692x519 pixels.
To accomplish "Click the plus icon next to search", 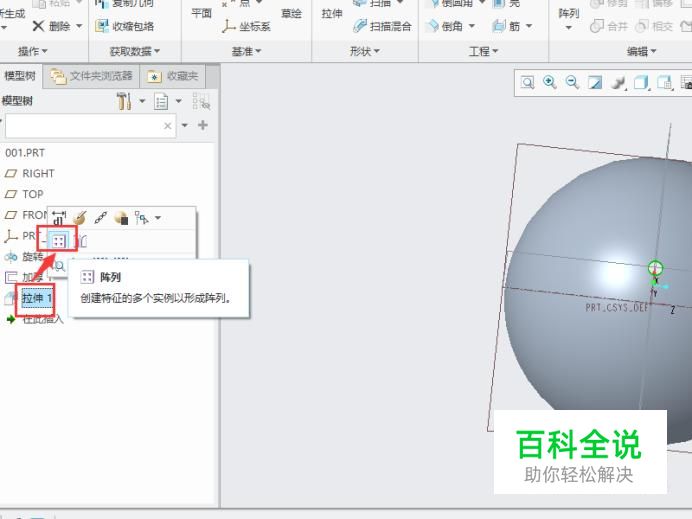I will [x=203, y=125].
